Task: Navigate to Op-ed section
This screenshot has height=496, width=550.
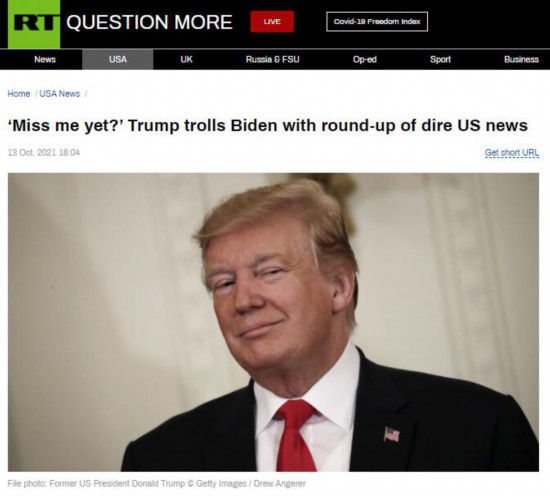Action: (365, 59)
